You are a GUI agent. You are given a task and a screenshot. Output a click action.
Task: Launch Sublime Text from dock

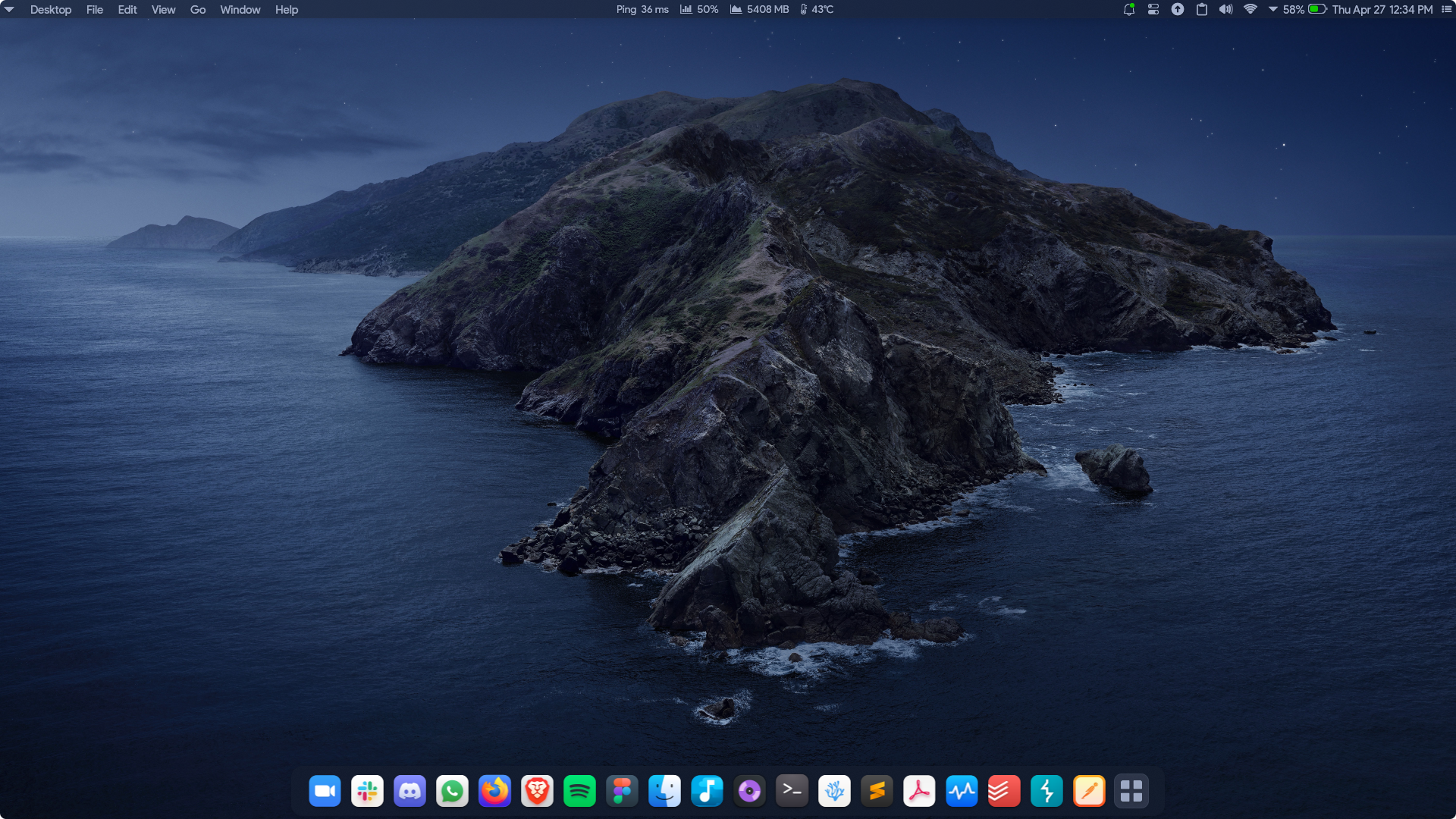(x=877, y=791)
